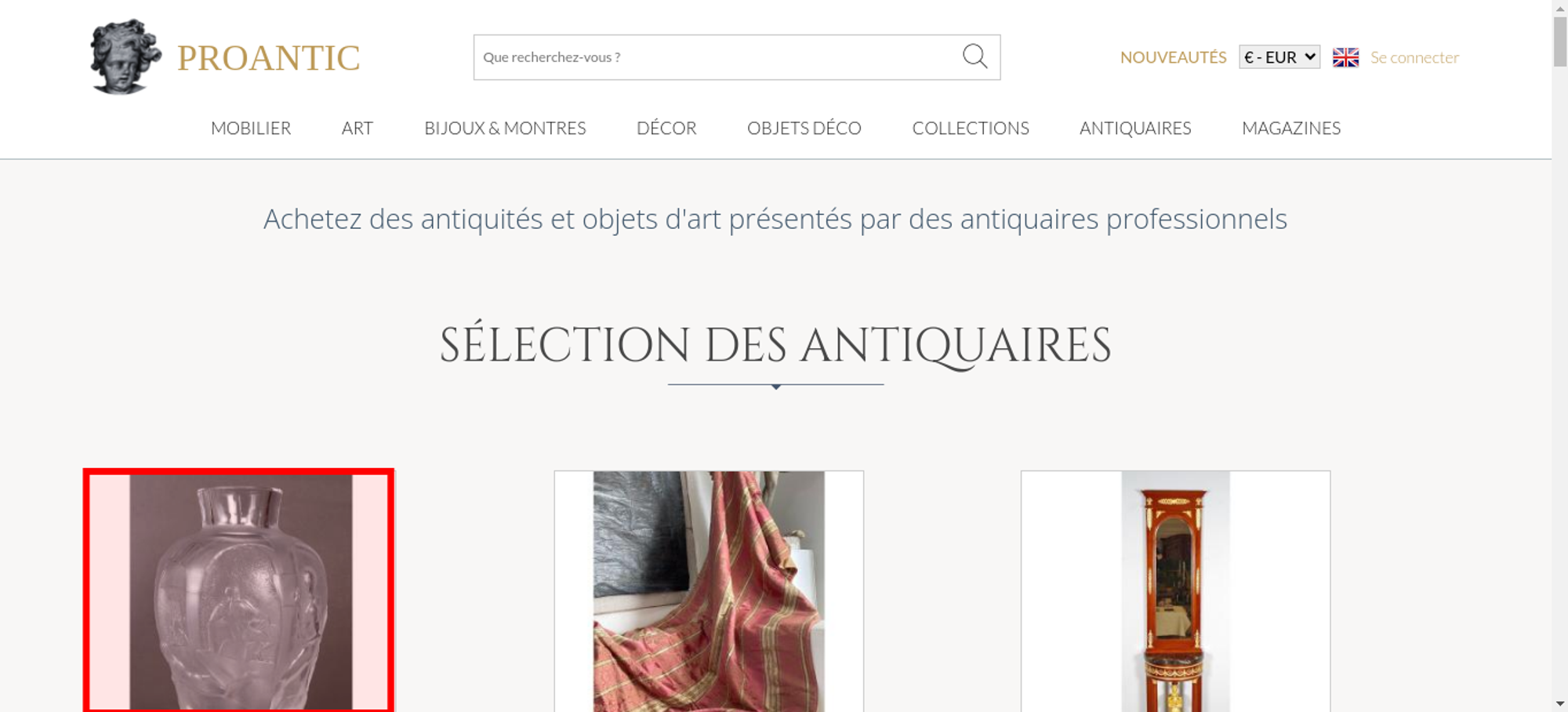Click Se connecter to log in
Screen dimensions: 1568x712
coord(1414,57)
